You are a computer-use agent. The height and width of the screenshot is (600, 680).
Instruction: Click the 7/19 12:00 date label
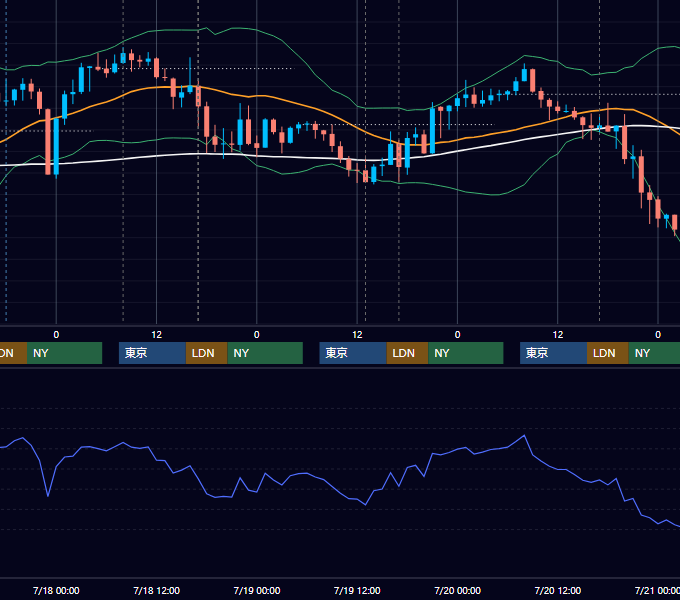[x=357, y=590]
